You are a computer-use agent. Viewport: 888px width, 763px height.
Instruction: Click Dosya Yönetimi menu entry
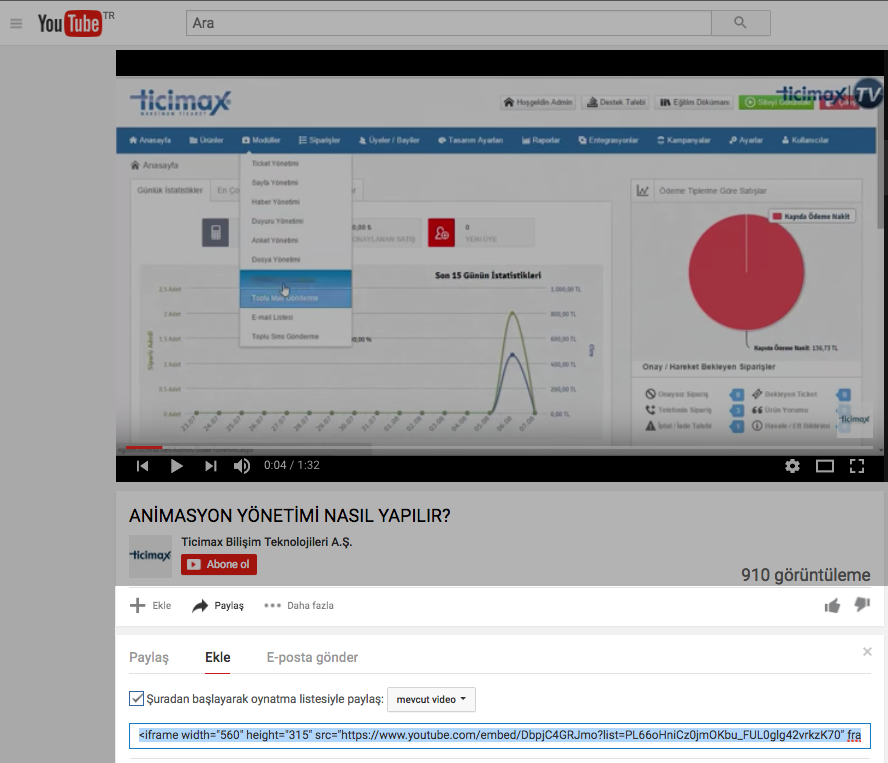click(x=276, y=259)
